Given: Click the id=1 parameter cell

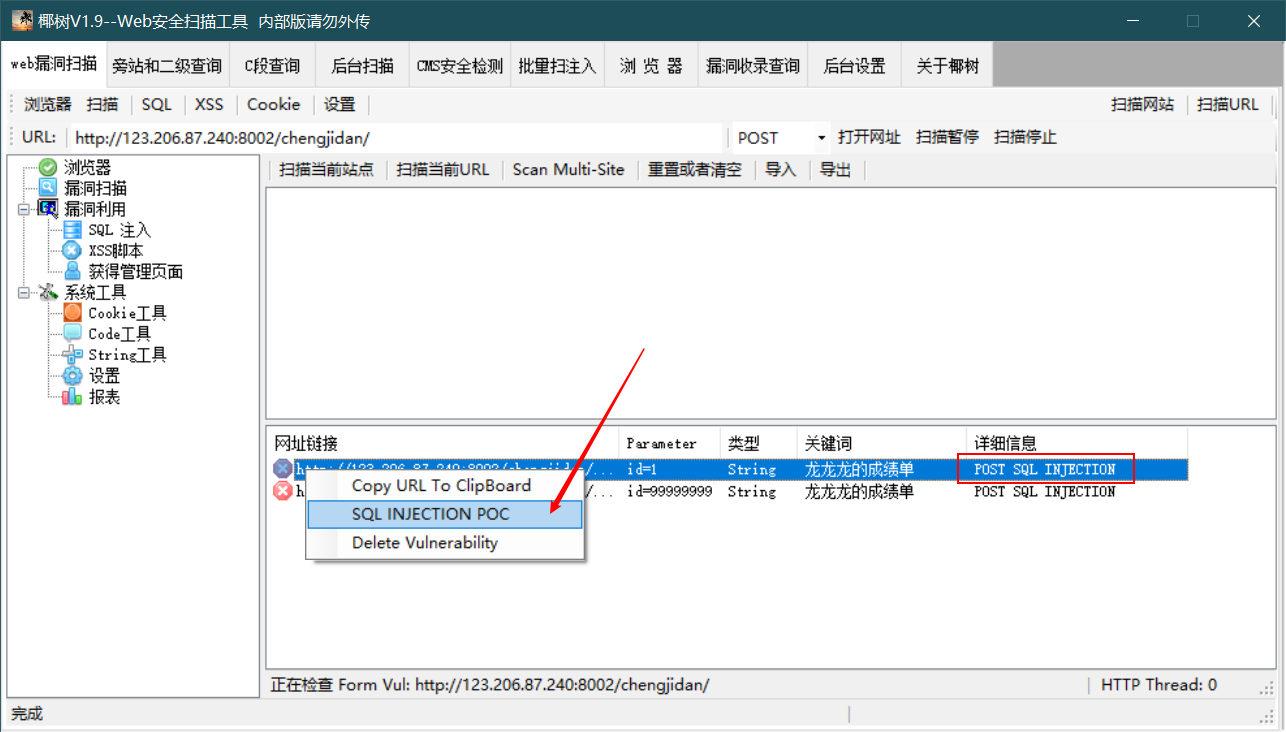Looking at the screenshot, I should point(642,470).
